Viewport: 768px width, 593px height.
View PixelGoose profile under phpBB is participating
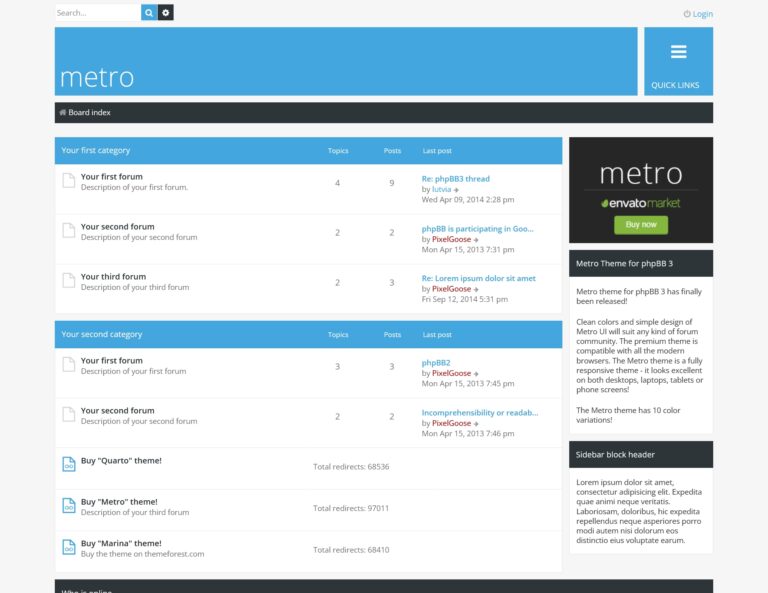452,239
